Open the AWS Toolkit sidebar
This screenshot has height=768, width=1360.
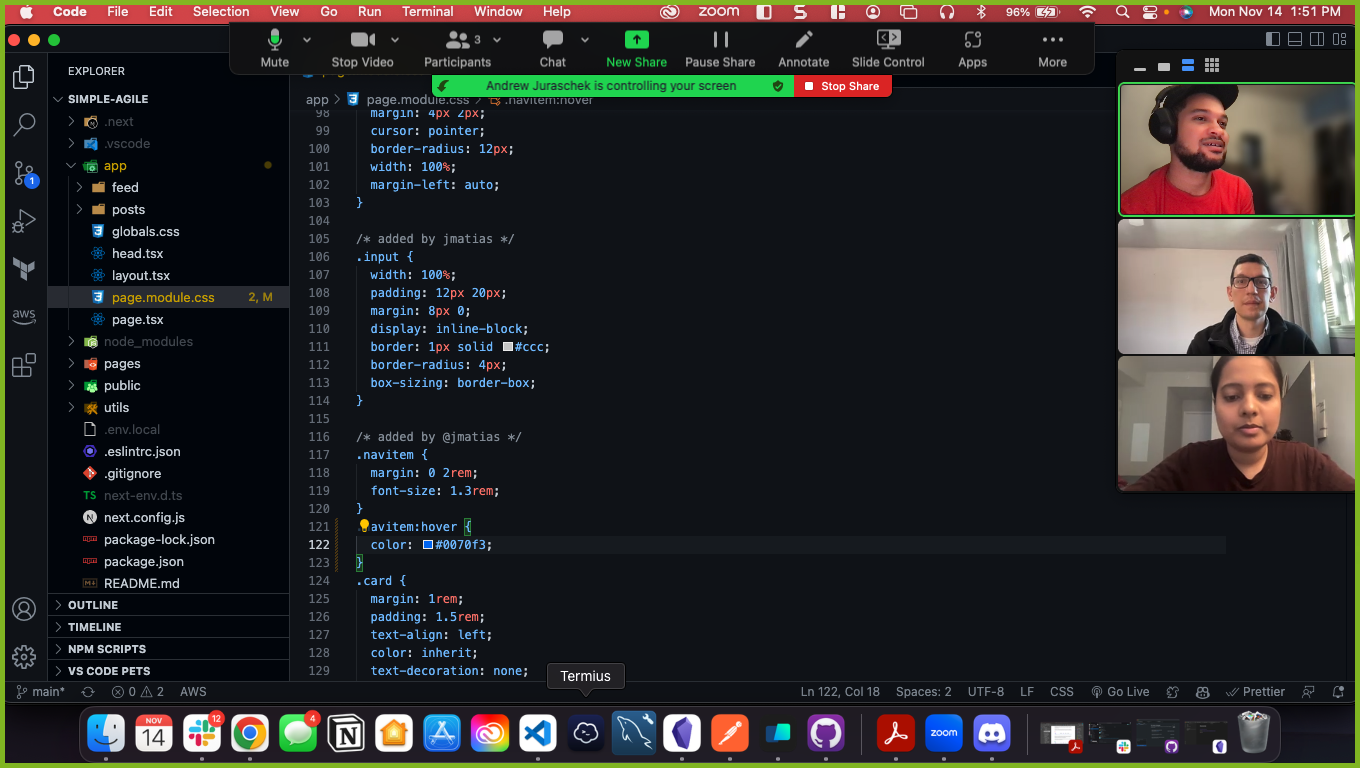point(24,316)
